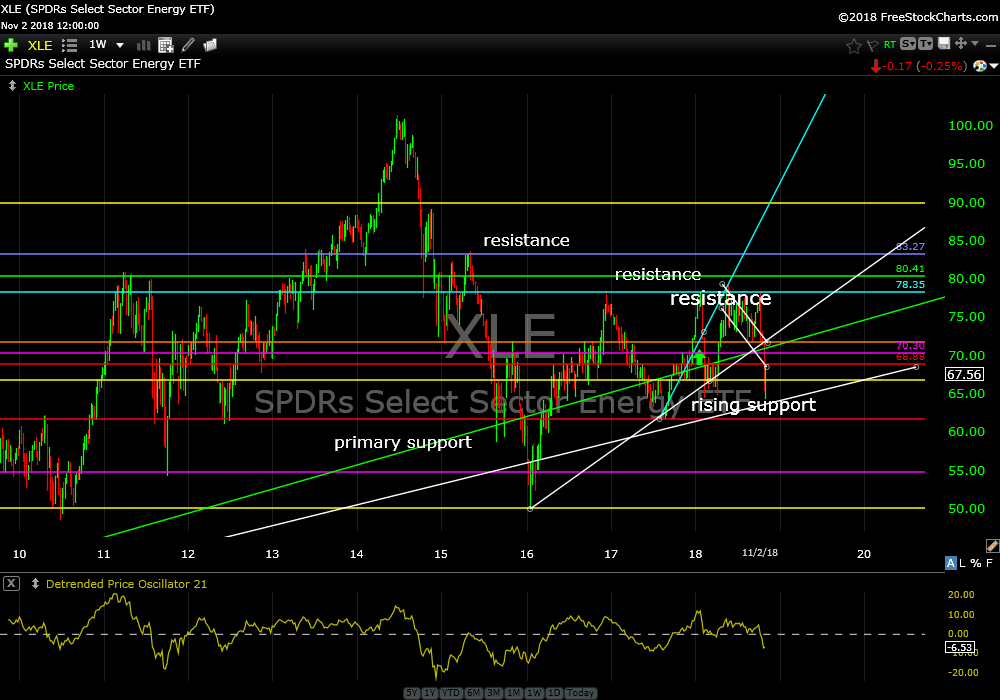Toggle the RT real-time indicator
Screen dimensions: 1000x700
[x=889, y=45]
